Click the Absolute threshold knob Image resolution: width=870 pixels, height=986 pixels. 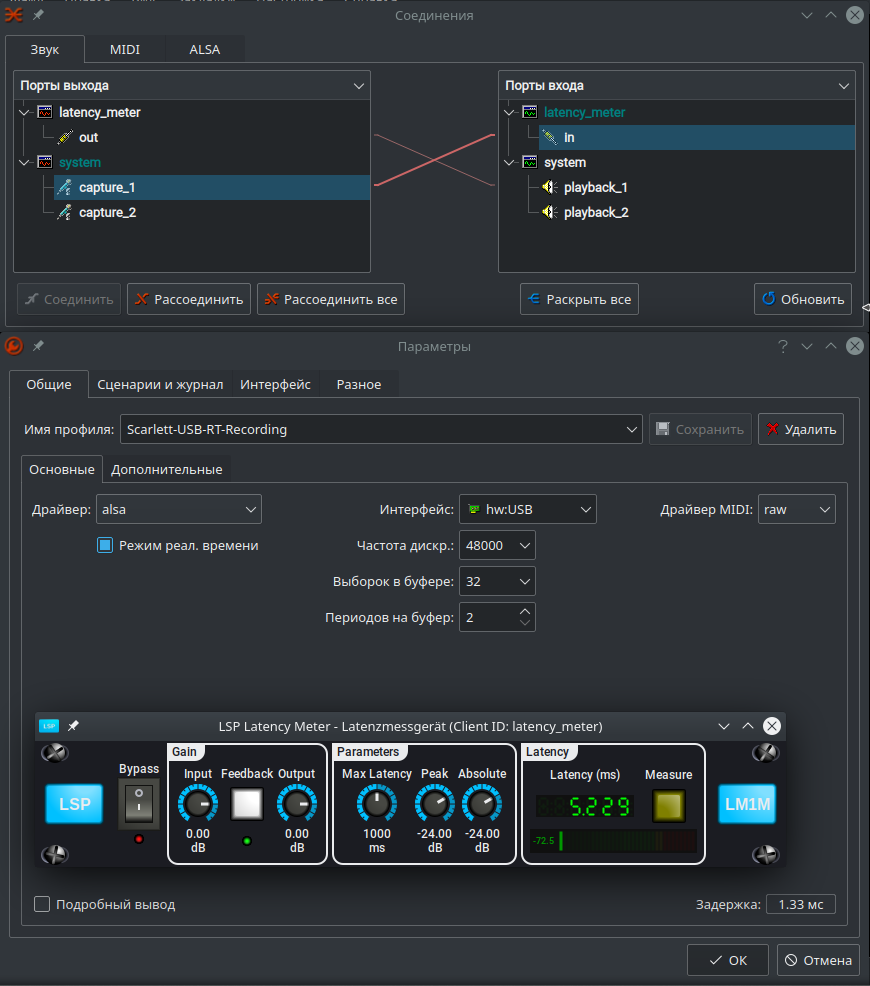(x=482, y=804)
